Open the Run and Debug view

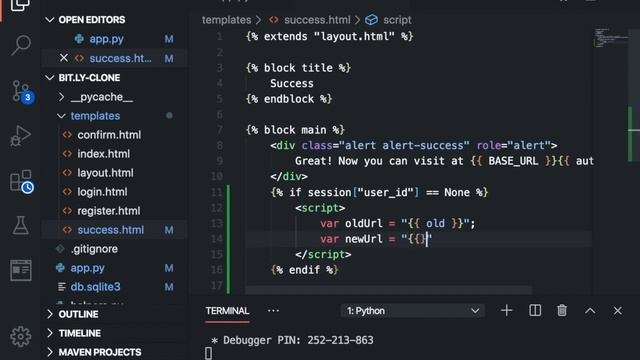coord(20,136)
